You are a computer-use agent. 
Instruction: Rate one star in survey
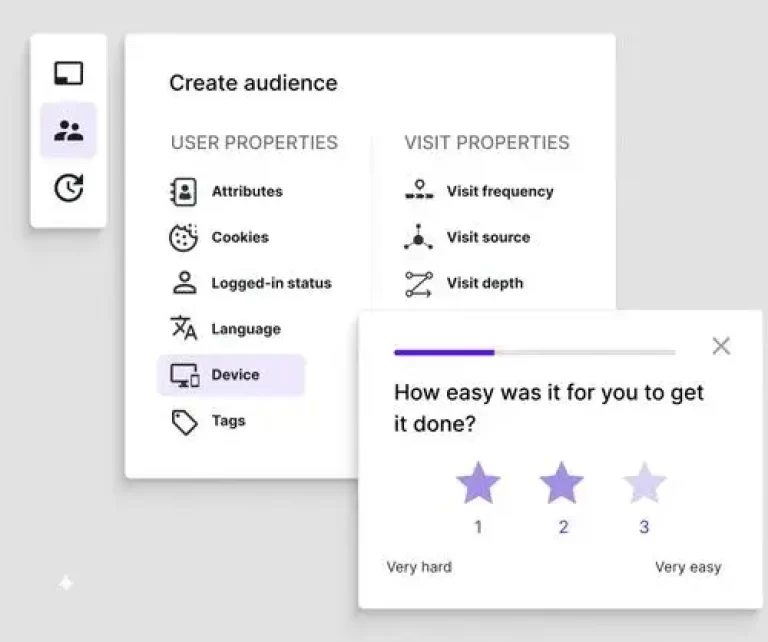(478, 484)
